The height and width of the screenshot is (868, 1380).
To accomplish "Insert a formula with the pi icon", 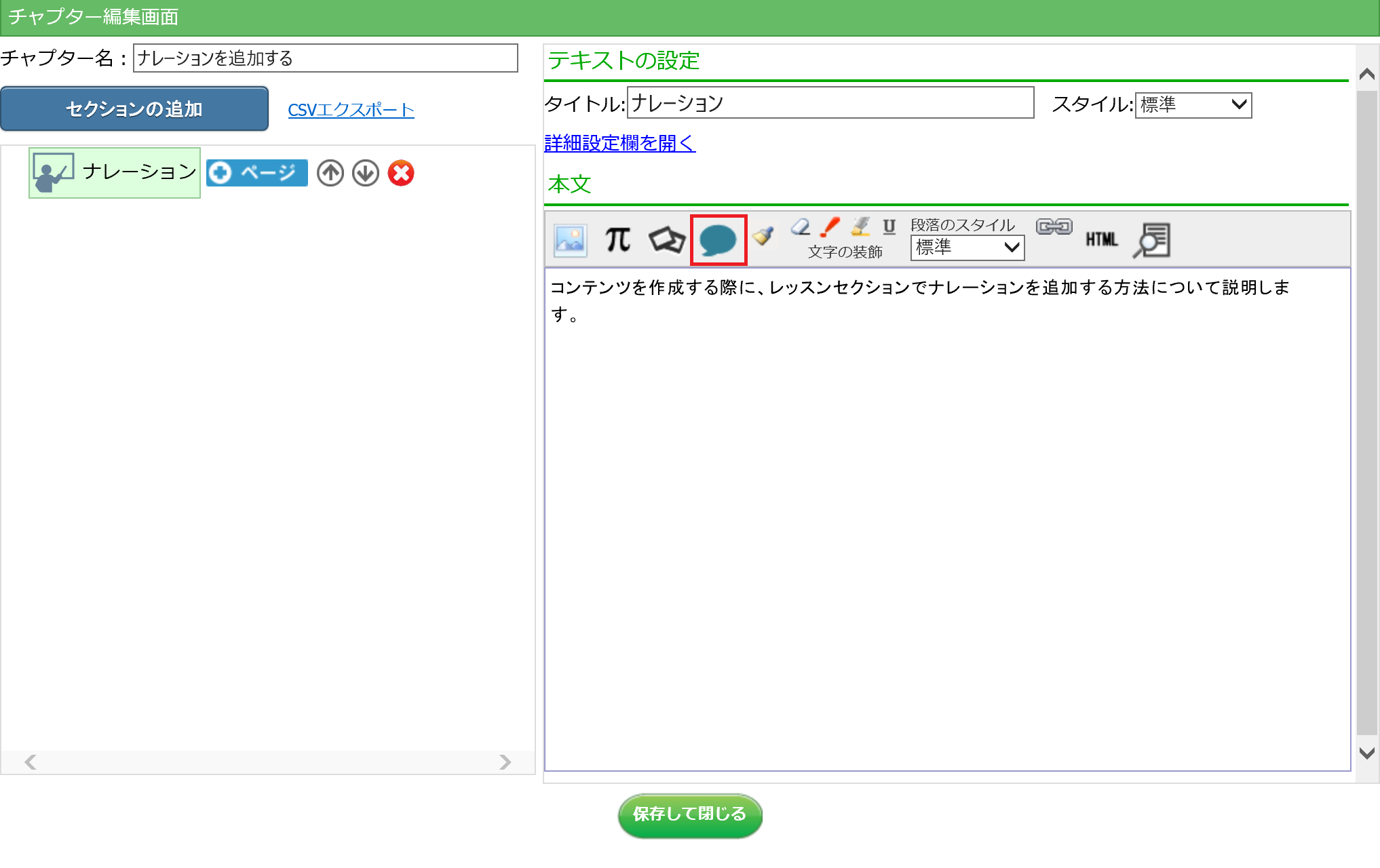I will click(x=618, y=240).
